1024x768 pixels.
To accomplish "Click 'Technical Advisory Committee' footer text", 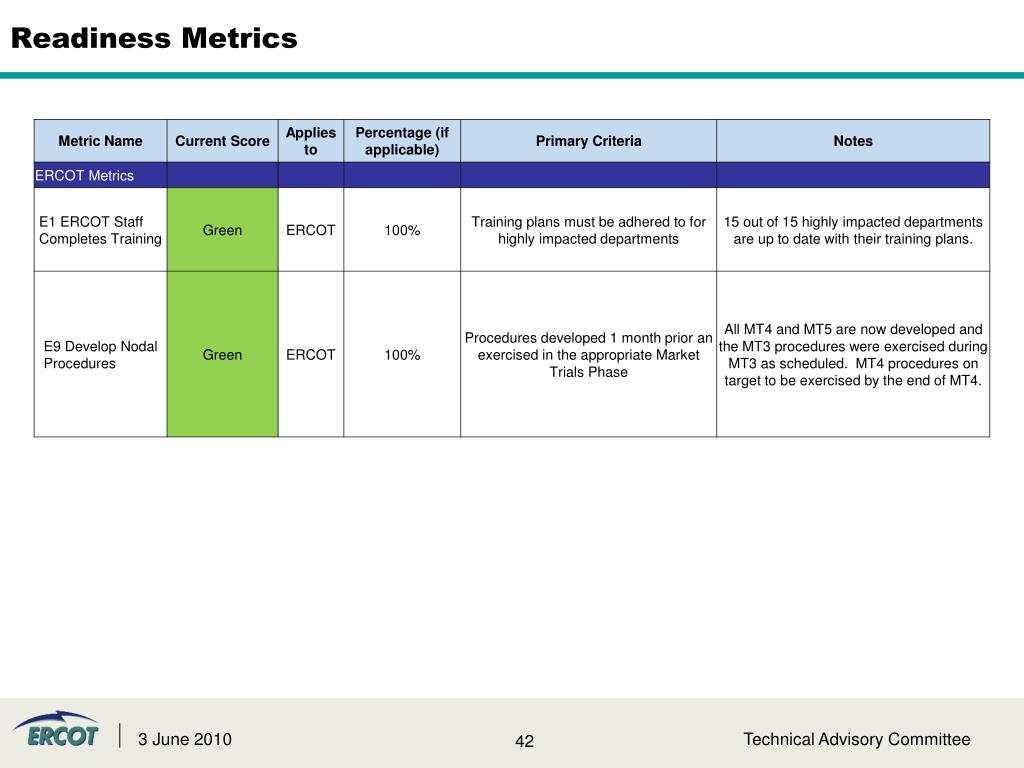I will pyautogui.click(x=857, y=739).
